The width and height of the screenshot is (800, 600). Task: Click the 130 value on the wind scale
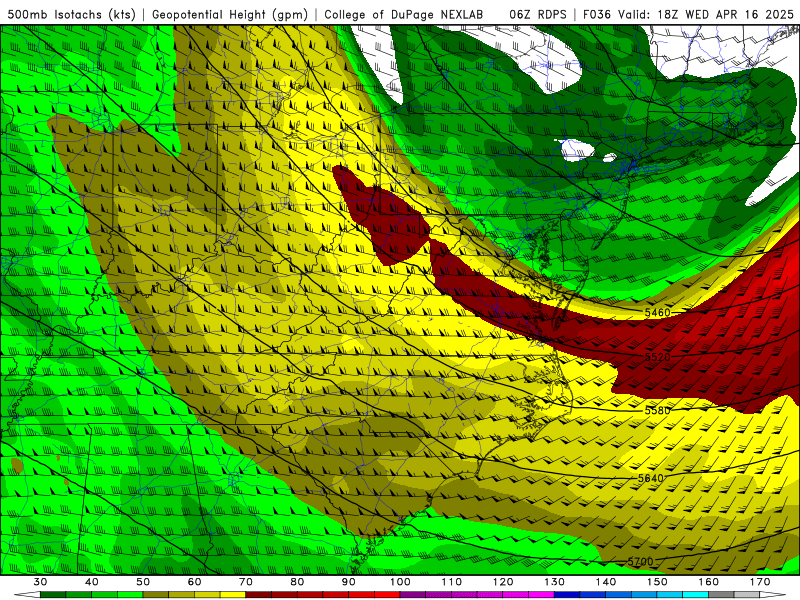point(555,582)
